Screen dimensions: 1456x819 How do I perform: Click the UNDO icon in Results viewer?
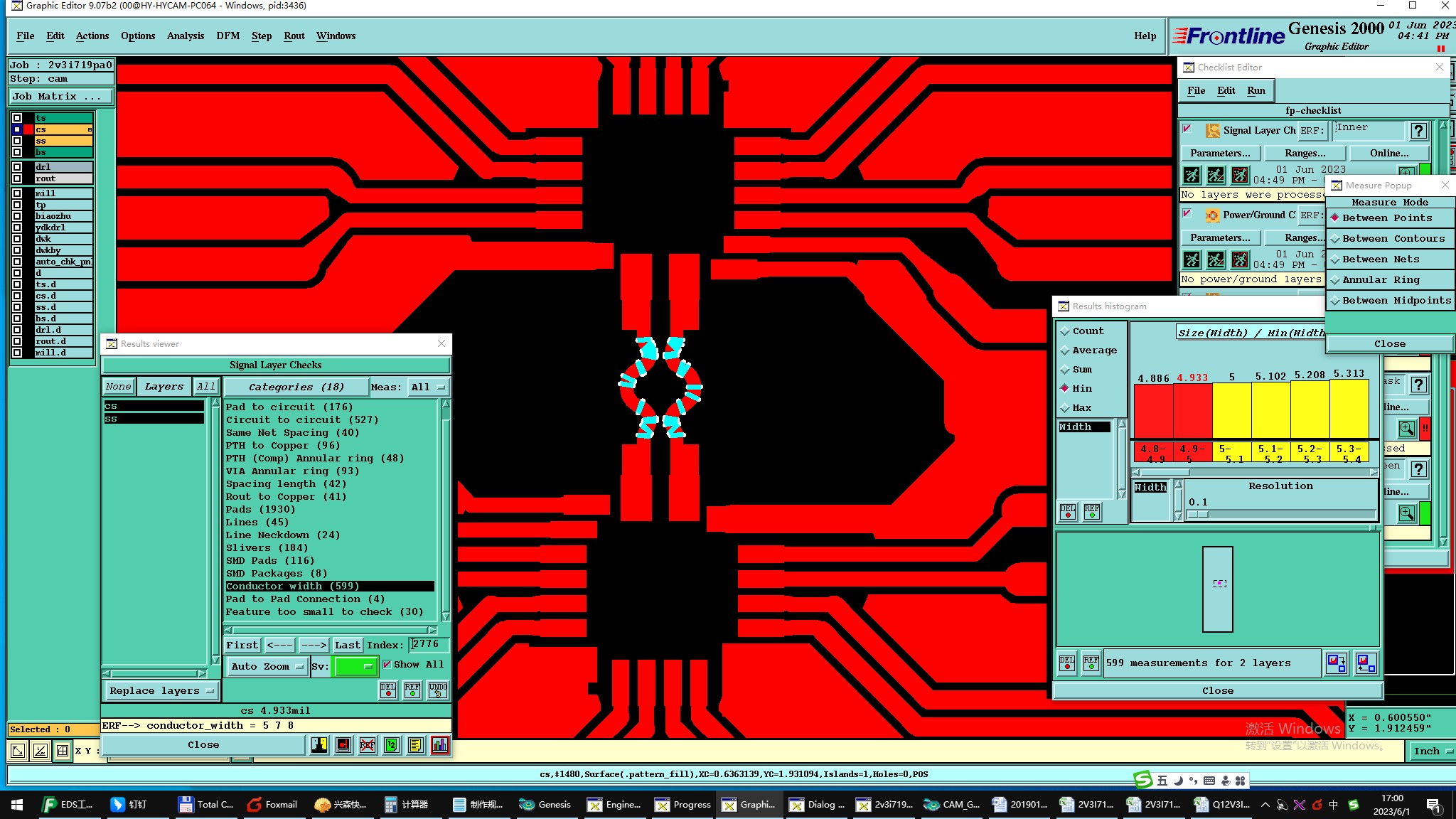click(437, 690)
